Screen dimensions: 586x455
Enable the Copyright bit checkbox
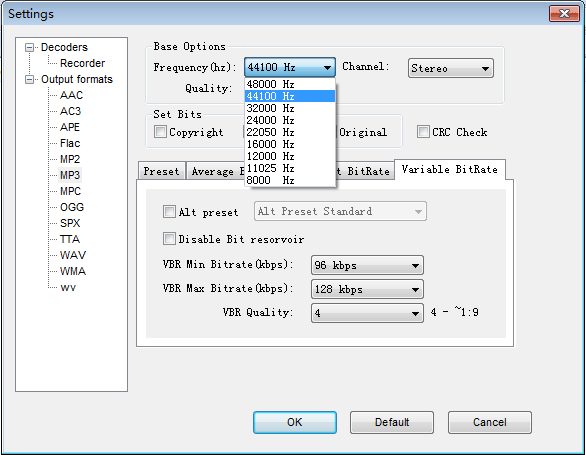(x=160, y=132)
